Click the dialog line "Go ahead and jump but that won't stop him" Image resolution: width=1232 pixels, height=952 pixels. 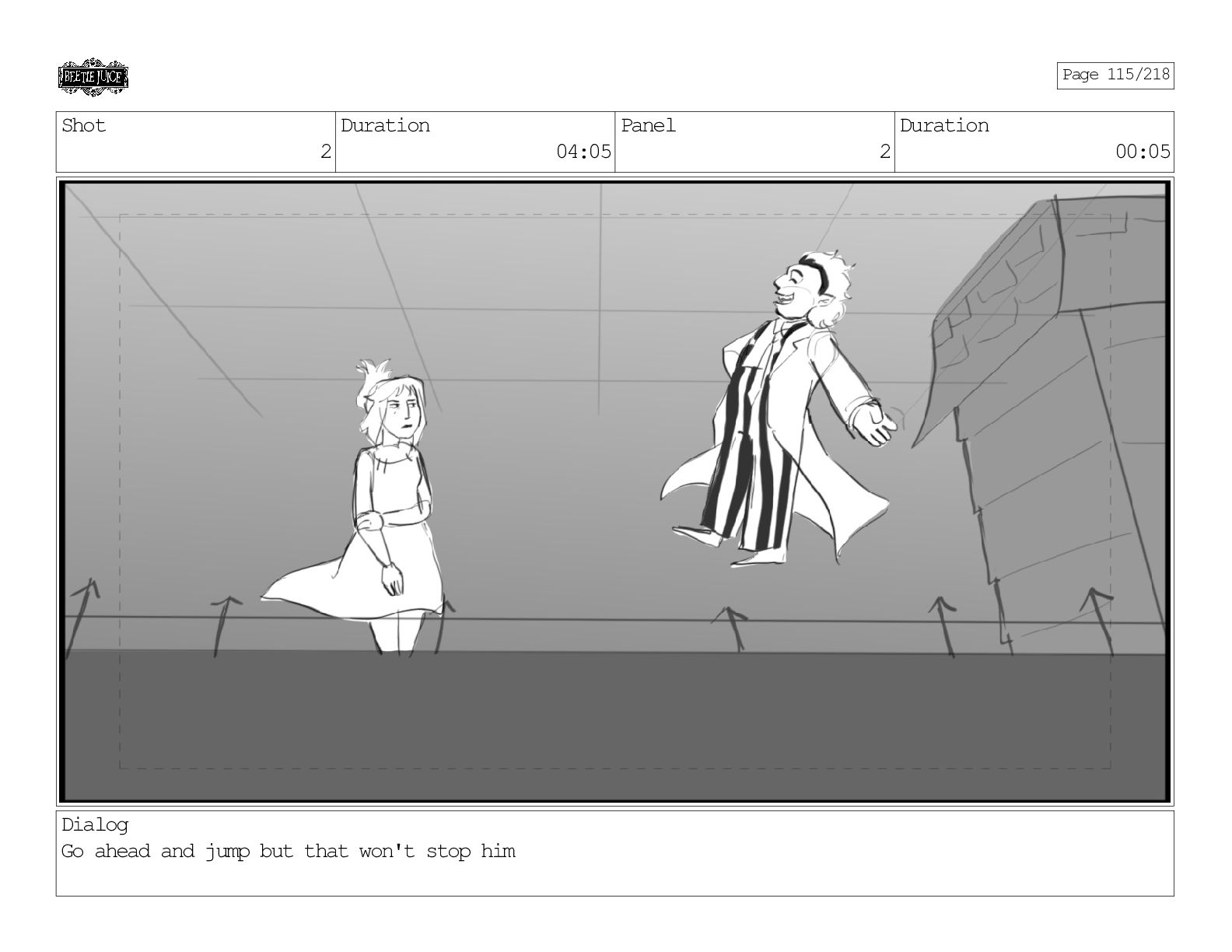pyautogui.click(x=289, y=851)
